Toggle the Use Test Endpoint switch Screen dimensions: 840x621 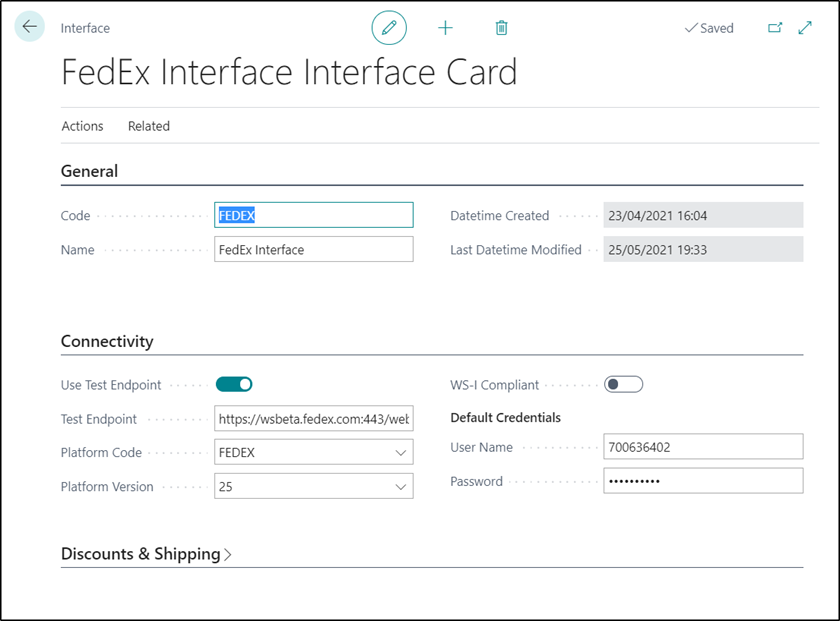click(234, 384)
